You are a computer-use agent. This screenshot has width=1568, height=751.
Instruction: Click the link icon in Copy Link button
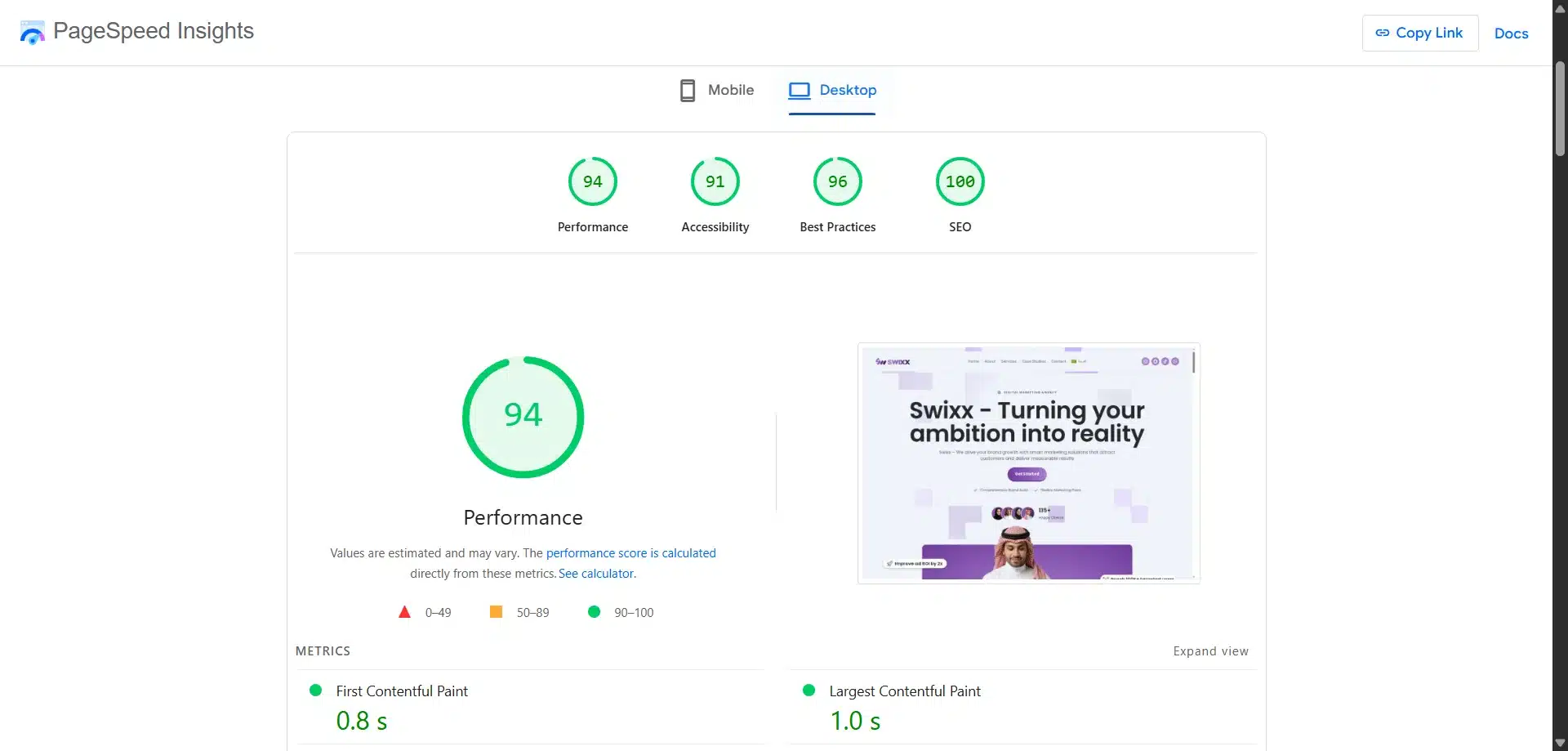[1384, 33]
